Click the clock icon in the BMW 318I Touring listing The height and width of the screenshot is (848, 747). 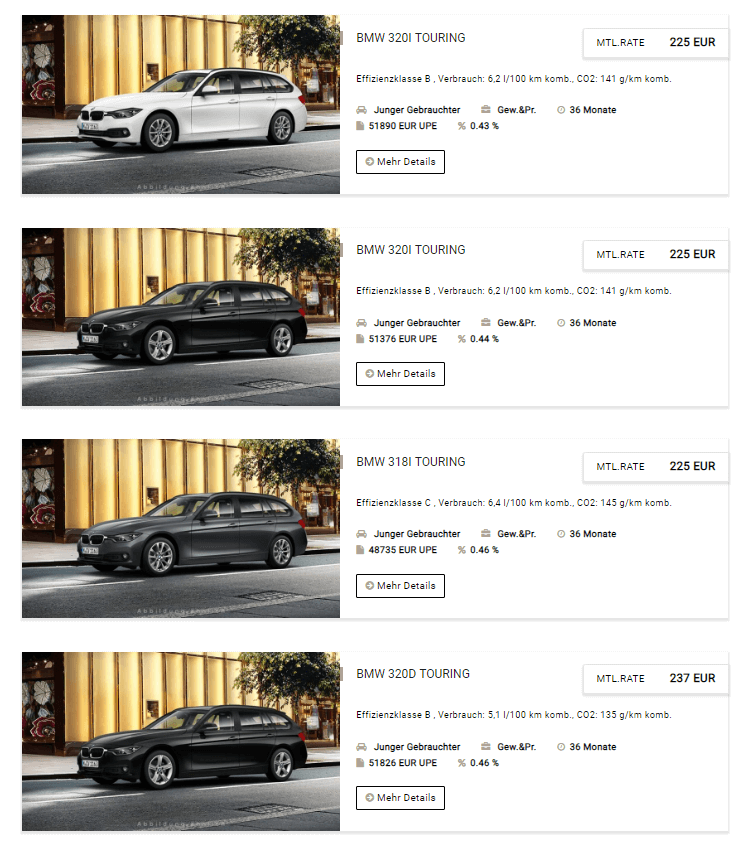561,534
